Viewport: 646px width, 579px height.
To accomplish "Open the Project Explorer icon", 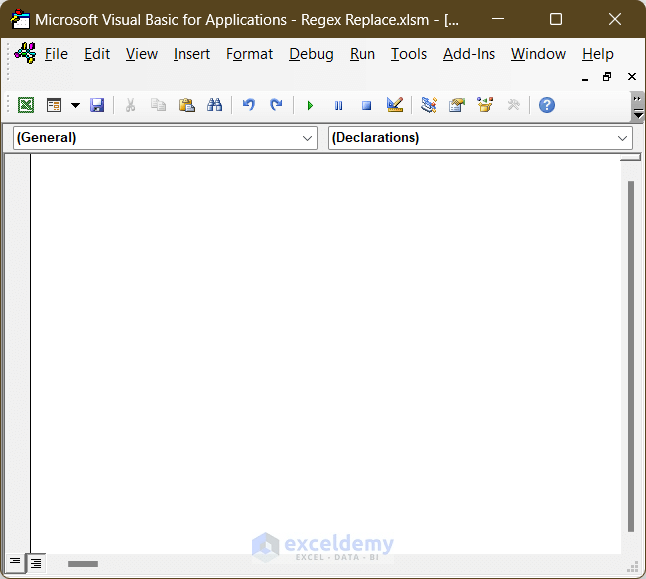I will coord(429,105).
